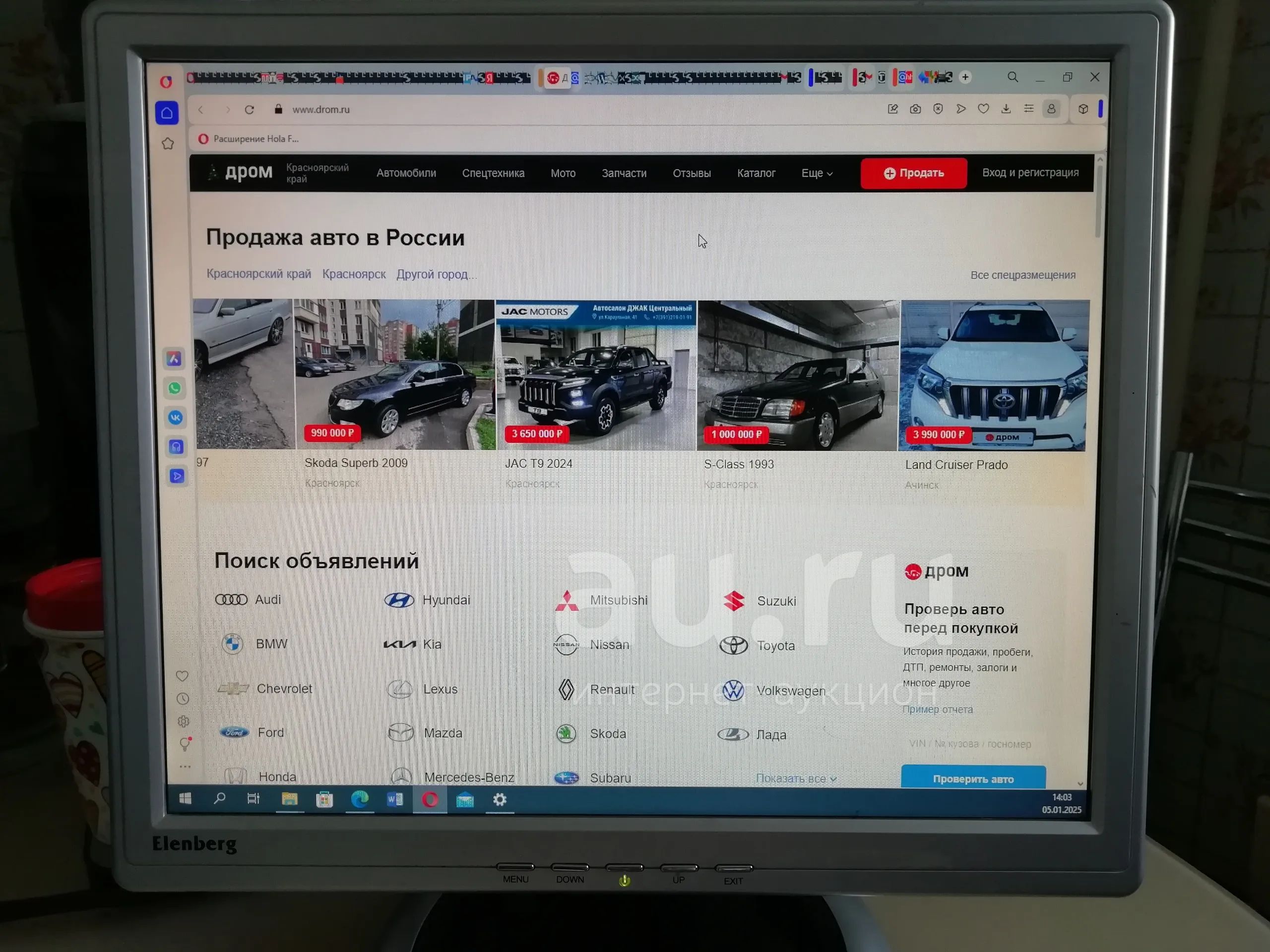
Task: Open the Opera menu logo icon
Action: 166,81
